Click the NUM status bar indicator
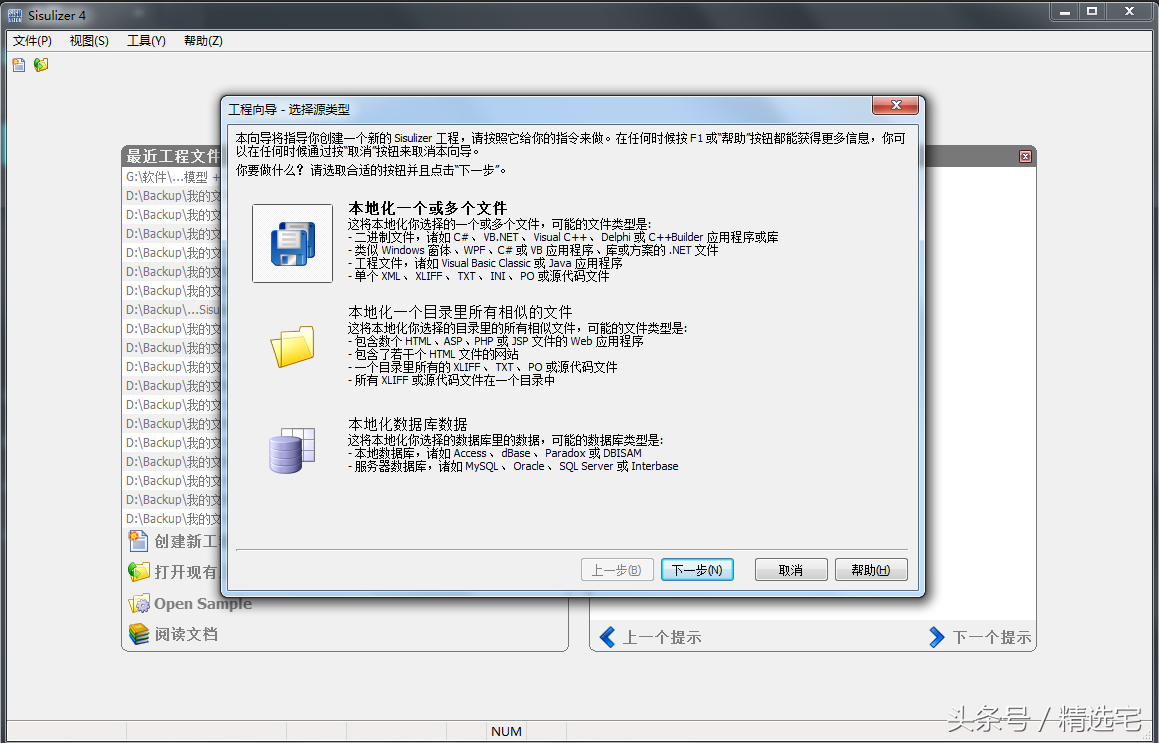The width and height of the screenshot is (1159, 743). (506, 731)
